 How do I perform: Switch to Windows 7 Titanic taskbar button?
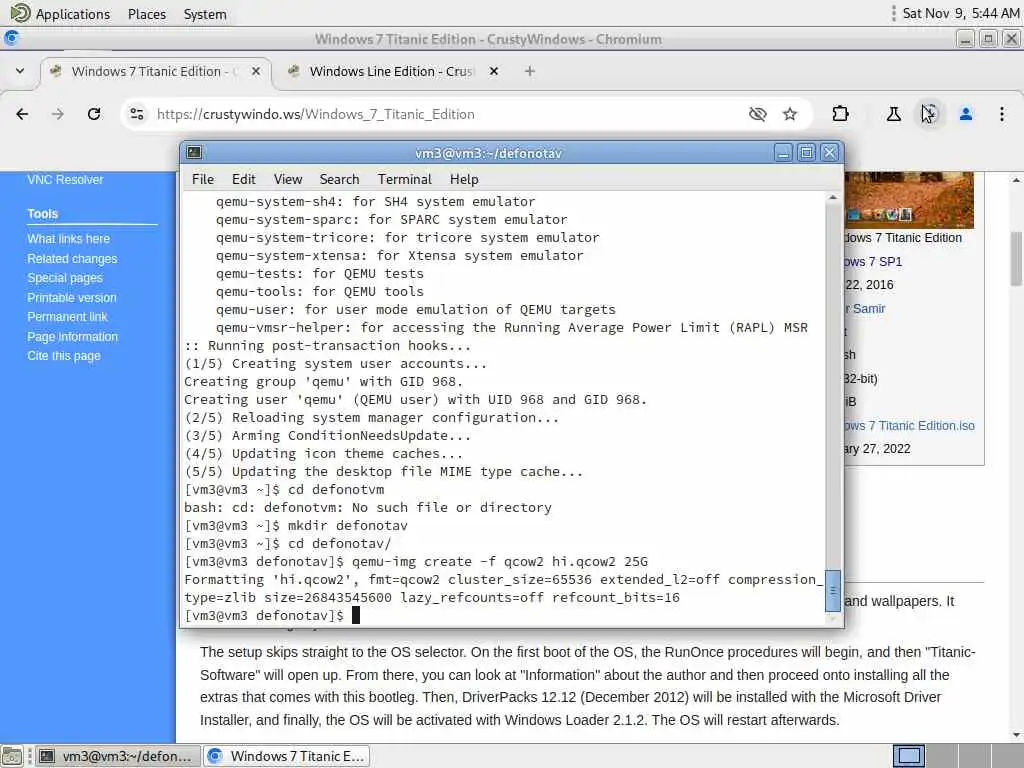point(287,756)
